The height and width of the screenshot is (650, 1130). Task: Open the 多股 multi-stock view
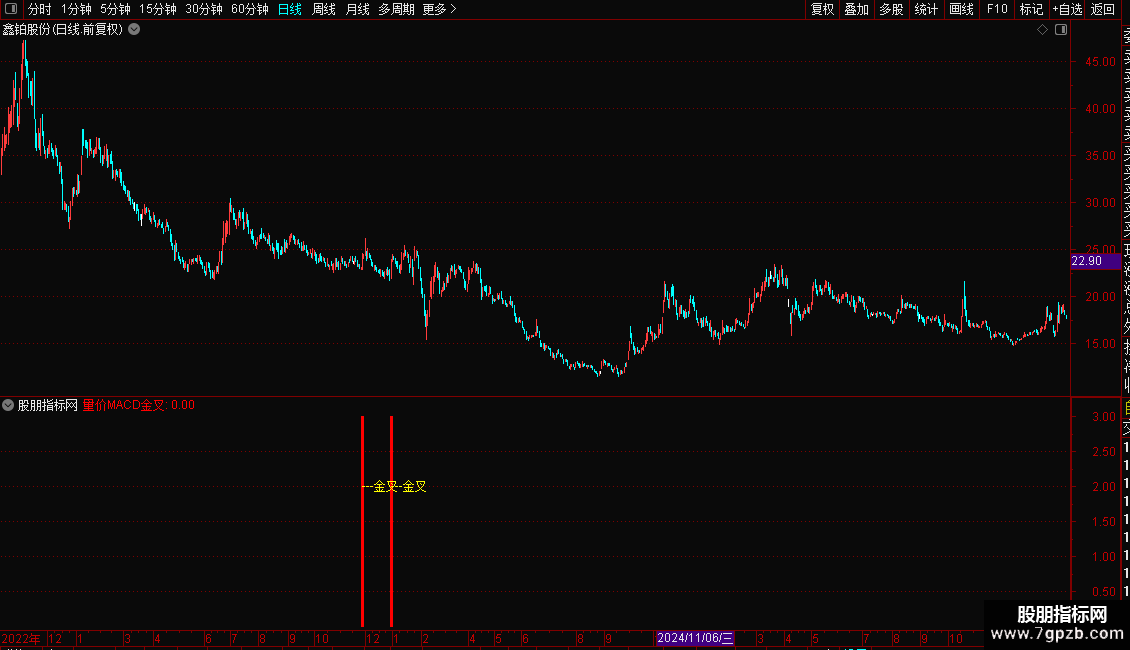point(891,9)
